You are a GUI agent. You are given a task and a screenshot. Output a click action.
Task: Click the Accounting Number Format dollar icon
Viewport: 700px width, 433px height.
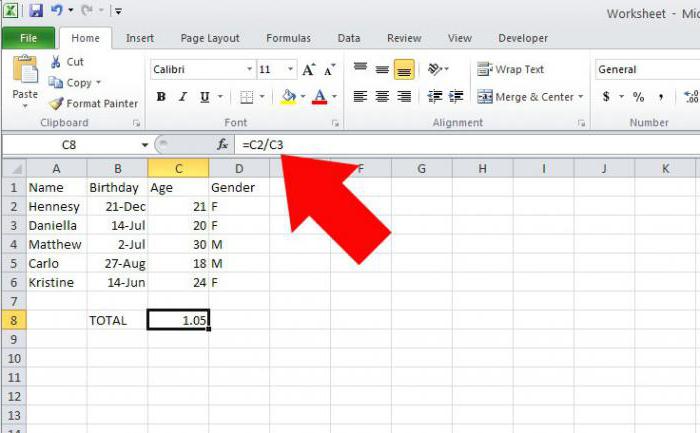(x=606, y=96)
